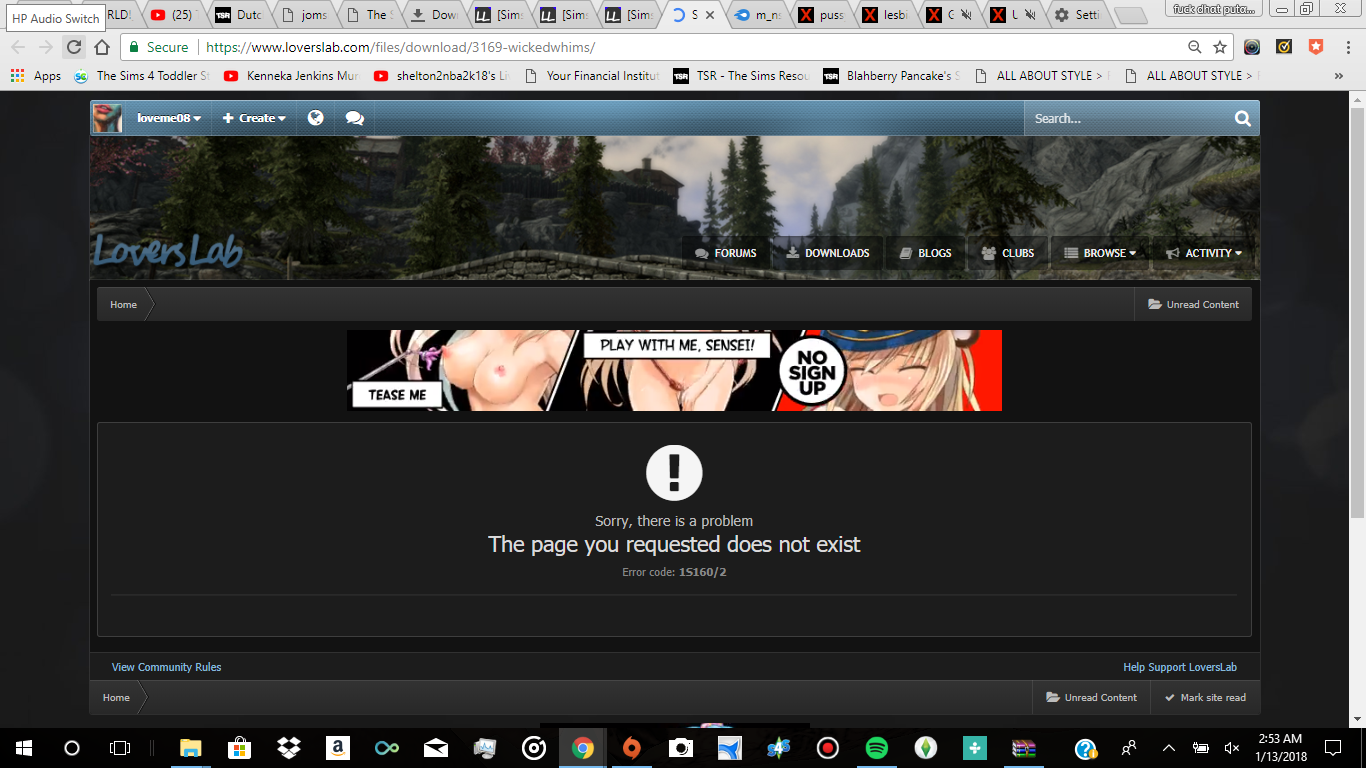The height and width of the screenshot is (768, 1366).
Task: Show more bookmarks with the overflow chevron
Action: [1339, 76]
